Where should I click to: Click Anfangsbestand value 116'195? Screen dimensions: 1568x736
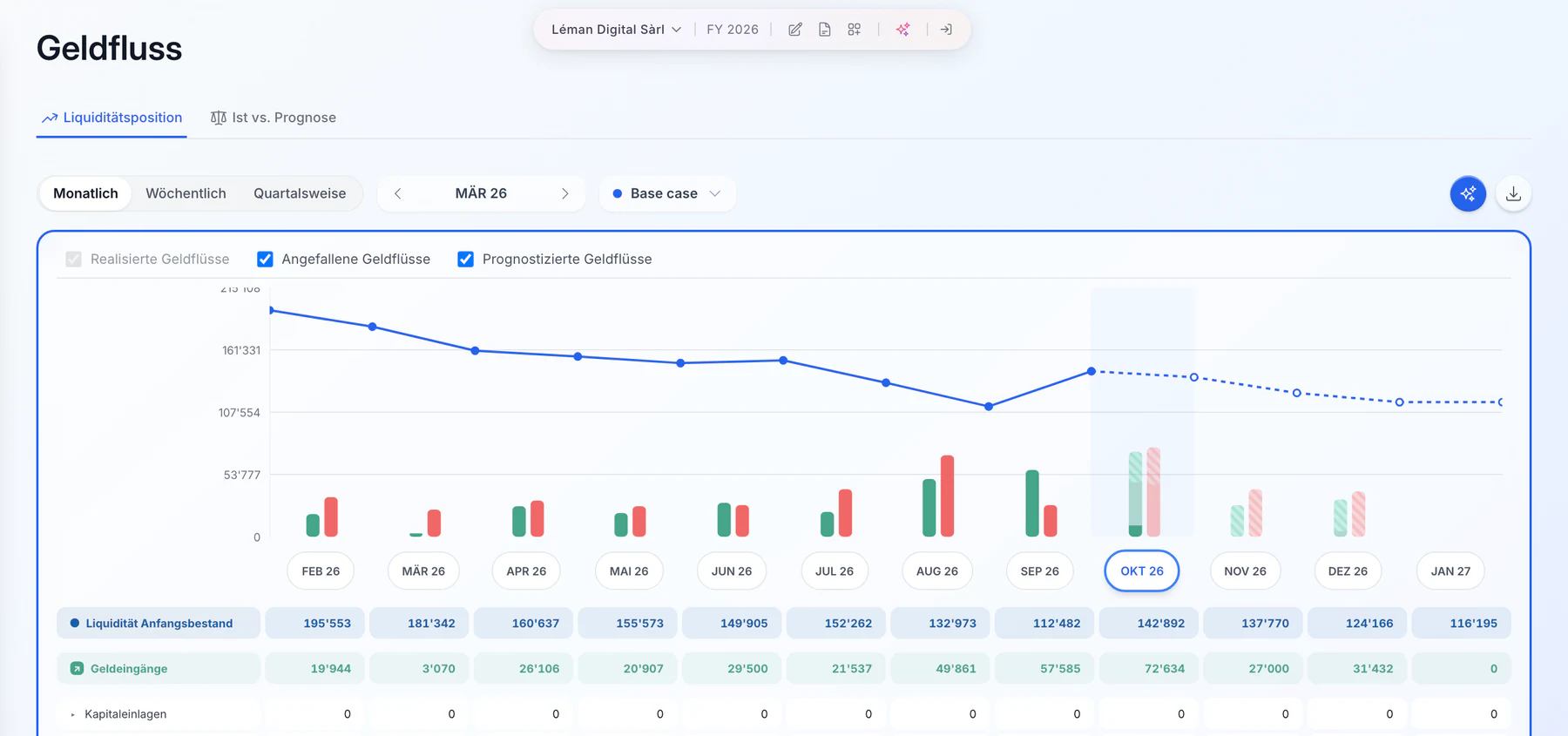point(1462,624)
